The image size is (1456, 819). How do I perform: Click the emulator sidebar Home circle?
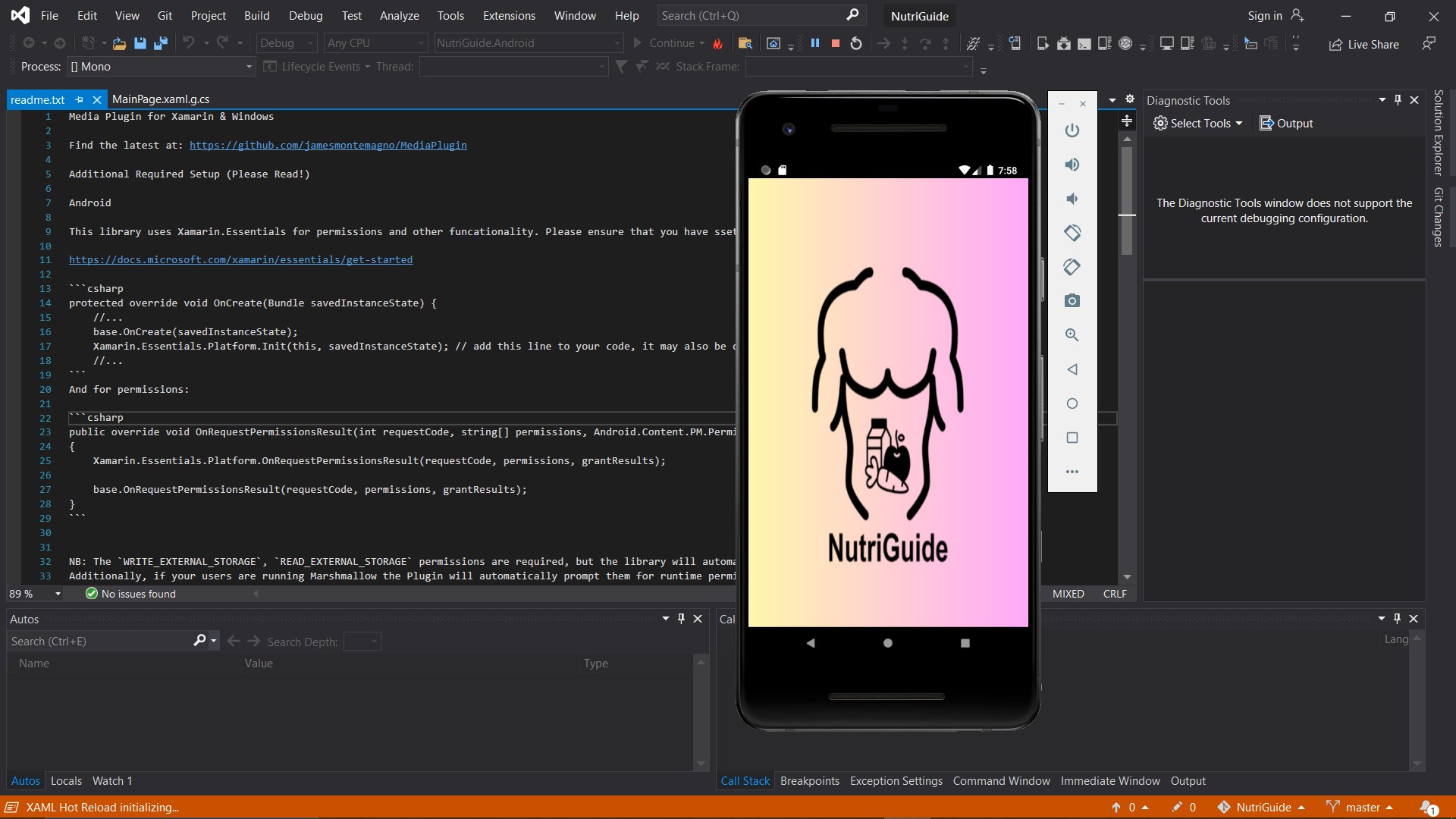pyautogui.click(x=1072, y=403)
